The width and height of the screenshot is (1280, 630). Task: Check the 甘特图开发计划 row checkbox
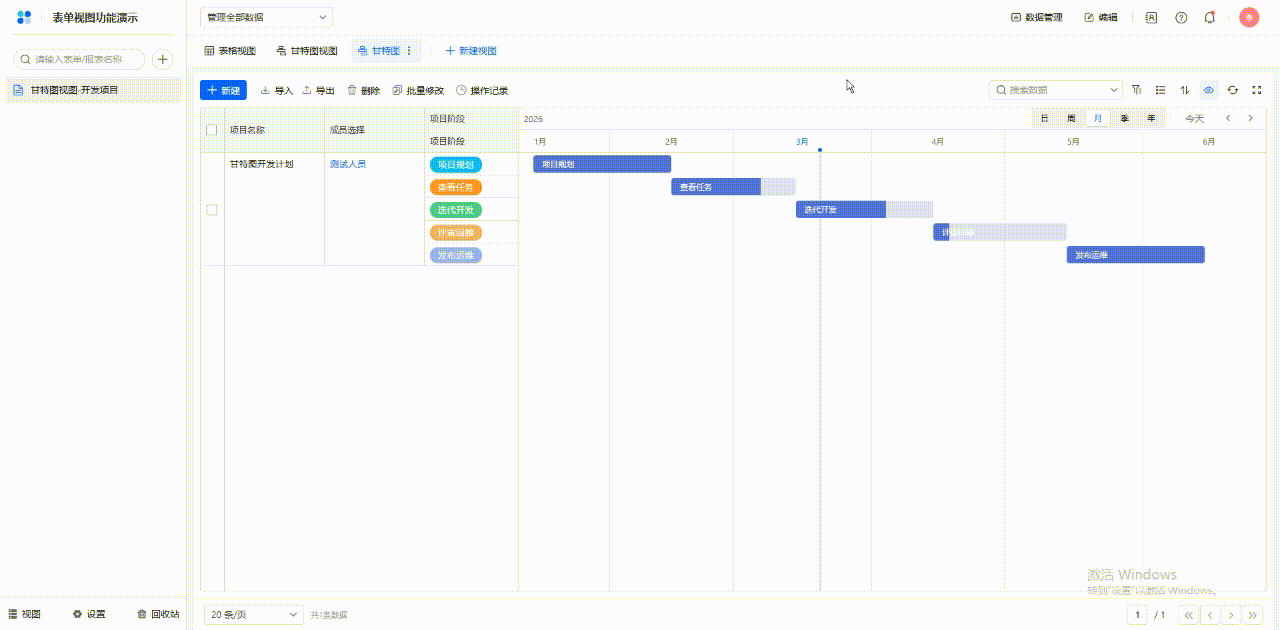211,210
